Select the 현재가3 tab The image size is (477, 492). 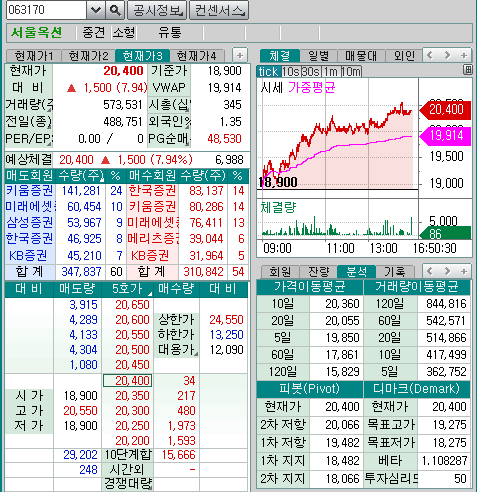point(142,56)
